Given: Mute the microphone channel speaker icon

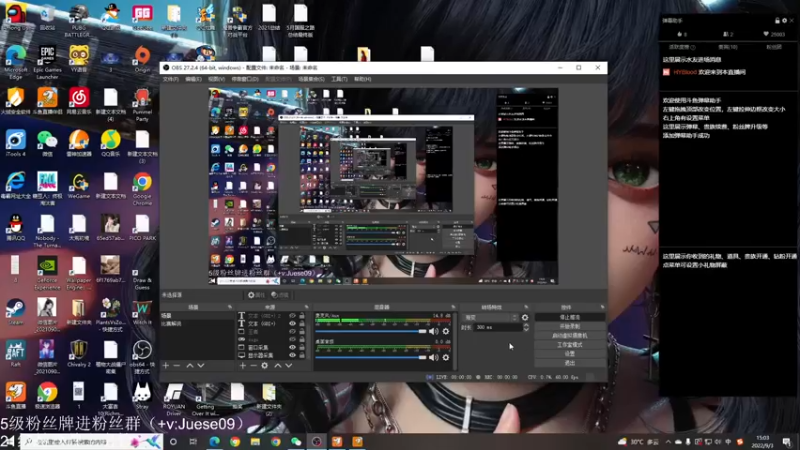Looking at the screenshot, I should (433, 331).
